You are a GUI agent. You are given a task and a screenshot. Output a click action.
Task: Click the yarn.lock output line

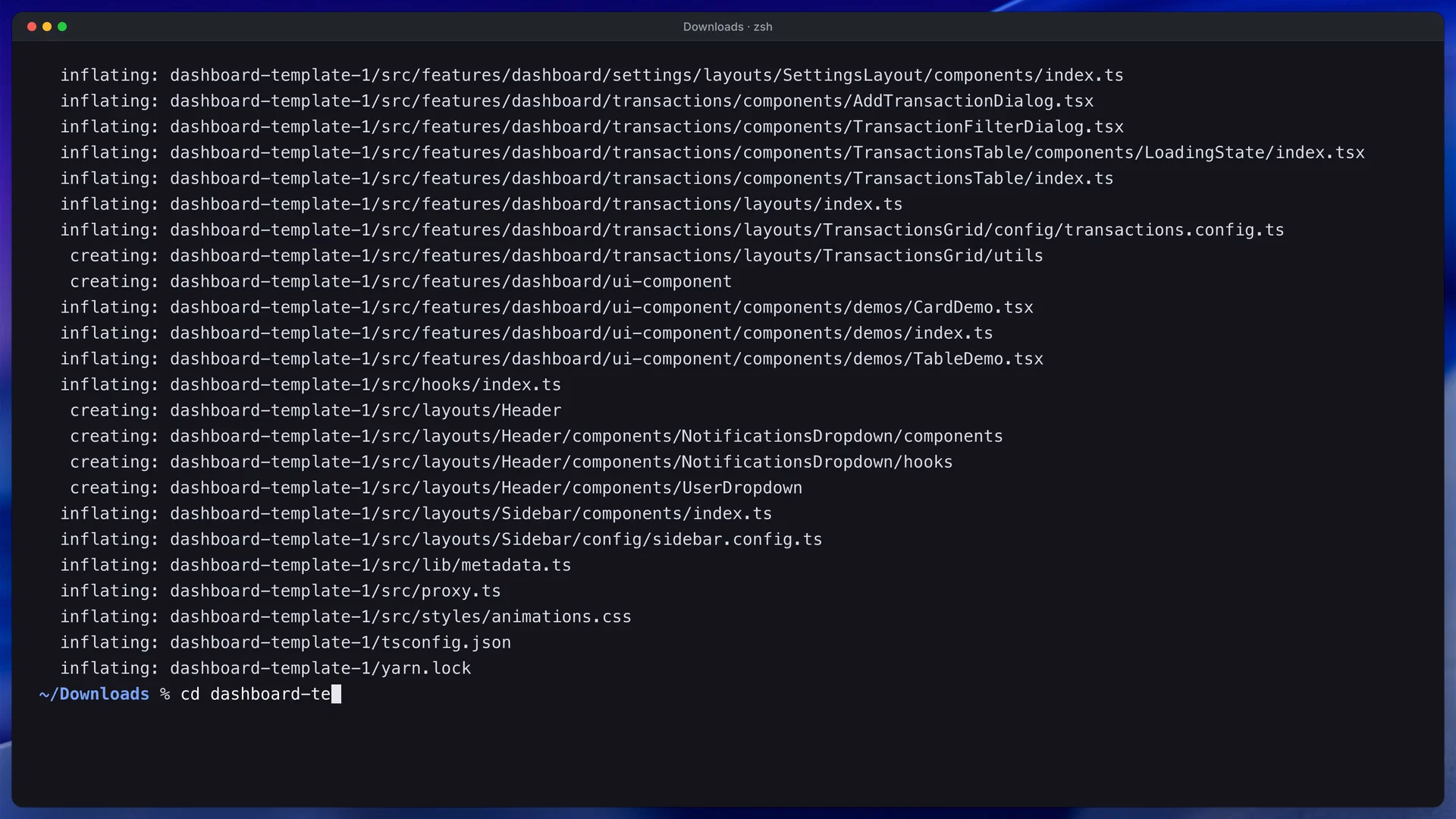[x=265, y=668]
